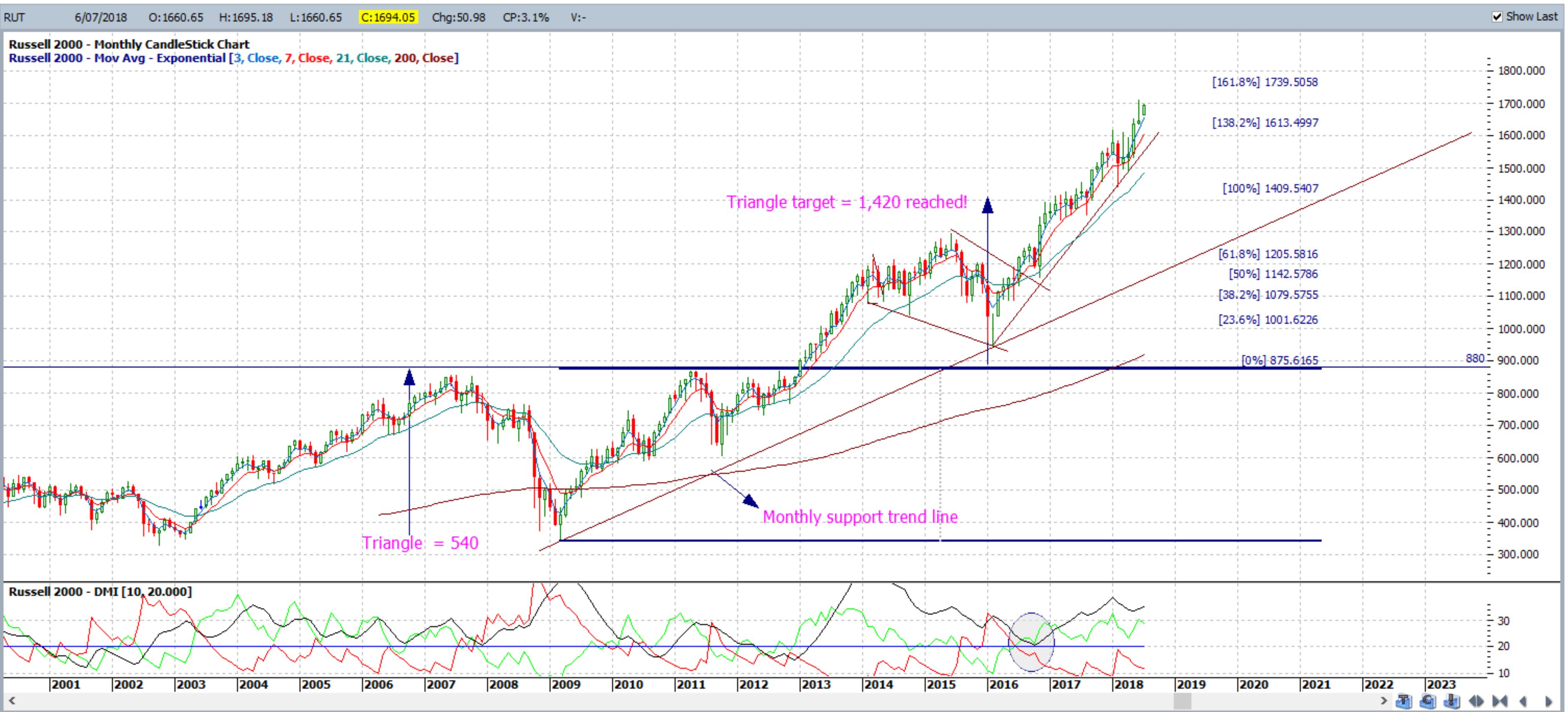
Task: Select the 'Triangle target = 1,420 reached!' annotation
Action: pos(847,203)
